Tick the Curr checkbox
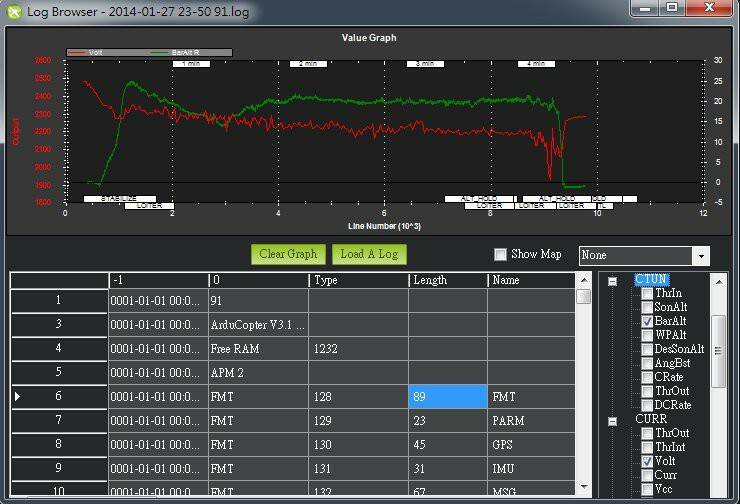740x504 pixels. click(x=647, y=475)
